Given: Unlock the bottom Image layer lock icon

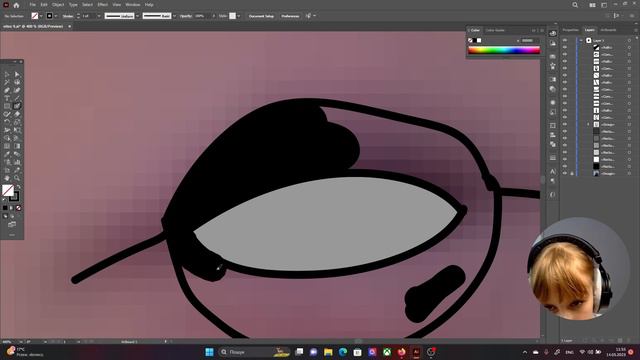Looking at the screenshot, I should click(x=572, y=173).
